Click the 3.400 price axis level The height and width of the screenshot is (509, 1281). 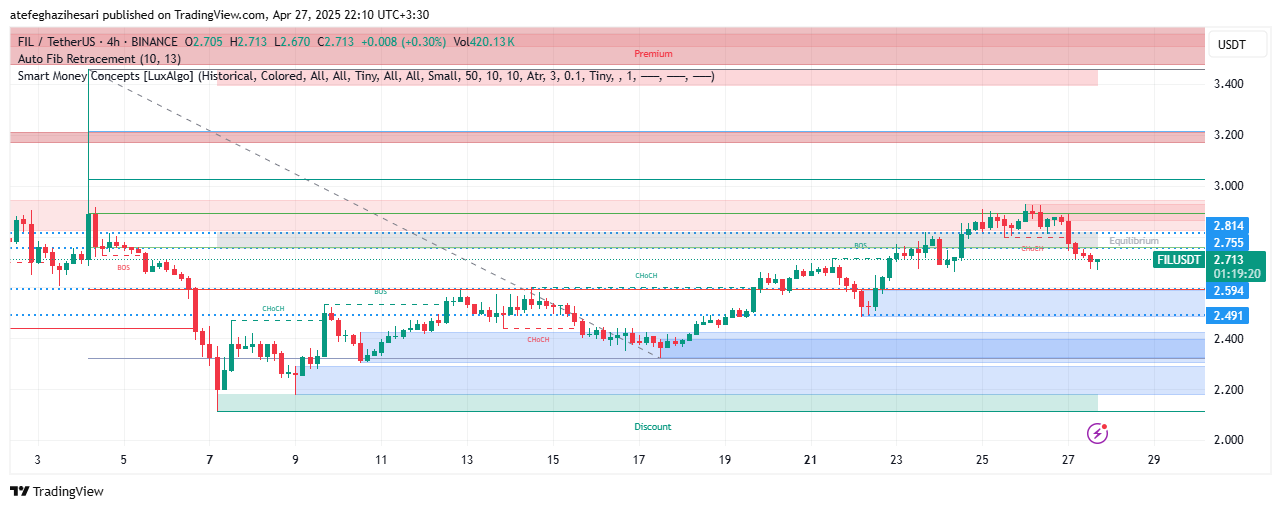pos(1226,84)
